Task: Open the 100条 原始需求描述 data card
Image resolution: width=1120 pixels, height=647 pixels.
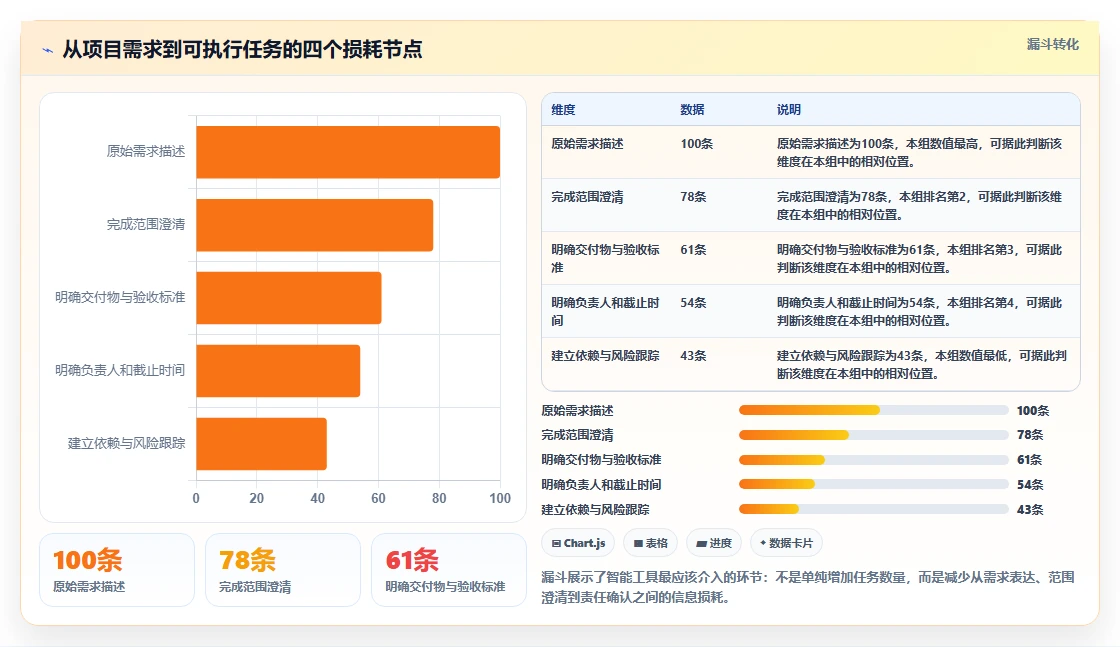Action: [117, 570]
